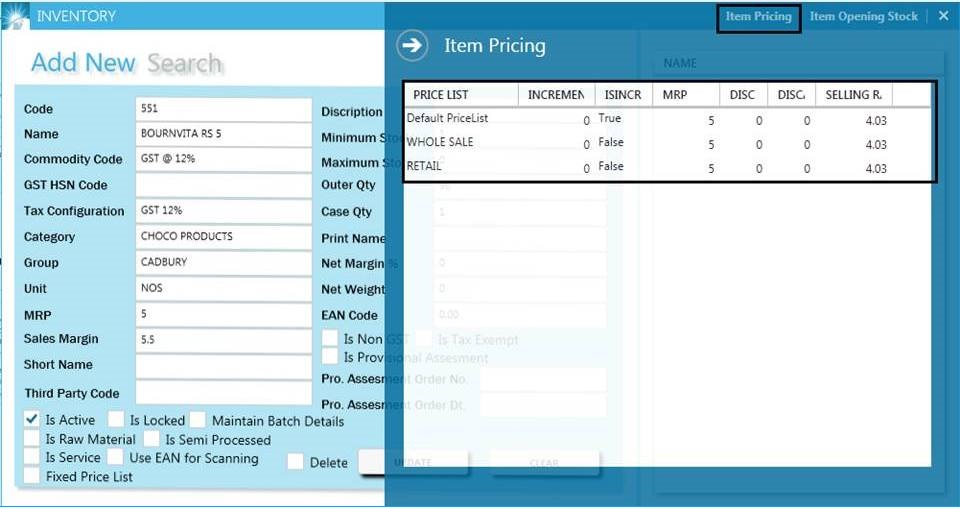This screenshot has width=960, height=530.
Task: Click the Code field showing 551
Action: pos(223,109)
